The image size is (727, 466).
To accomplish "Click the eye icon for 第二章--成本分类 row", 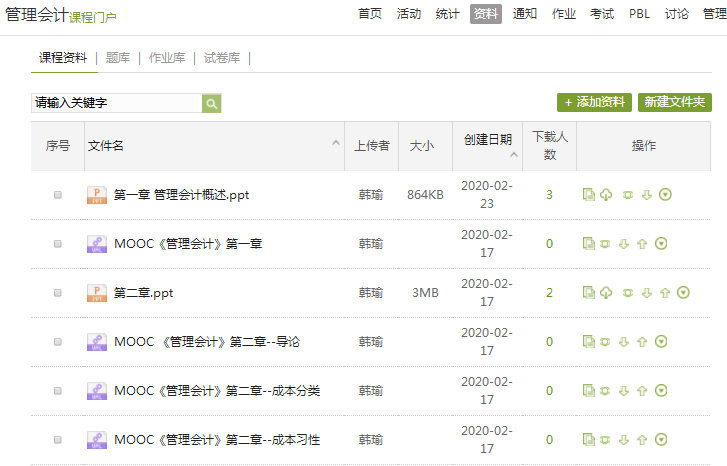I will pos(606,390).
